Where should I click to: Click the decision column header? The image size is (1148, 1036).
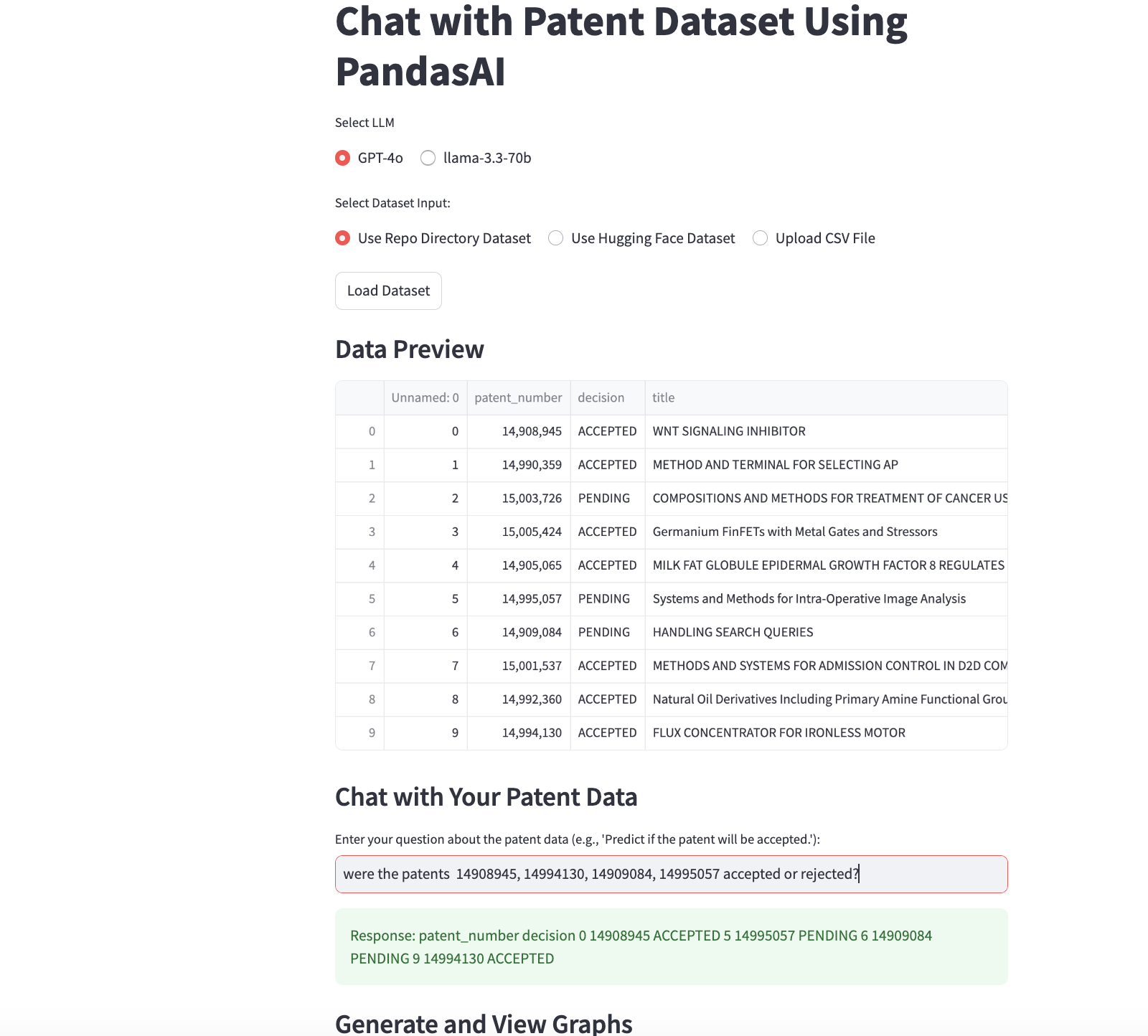point(608,397)
